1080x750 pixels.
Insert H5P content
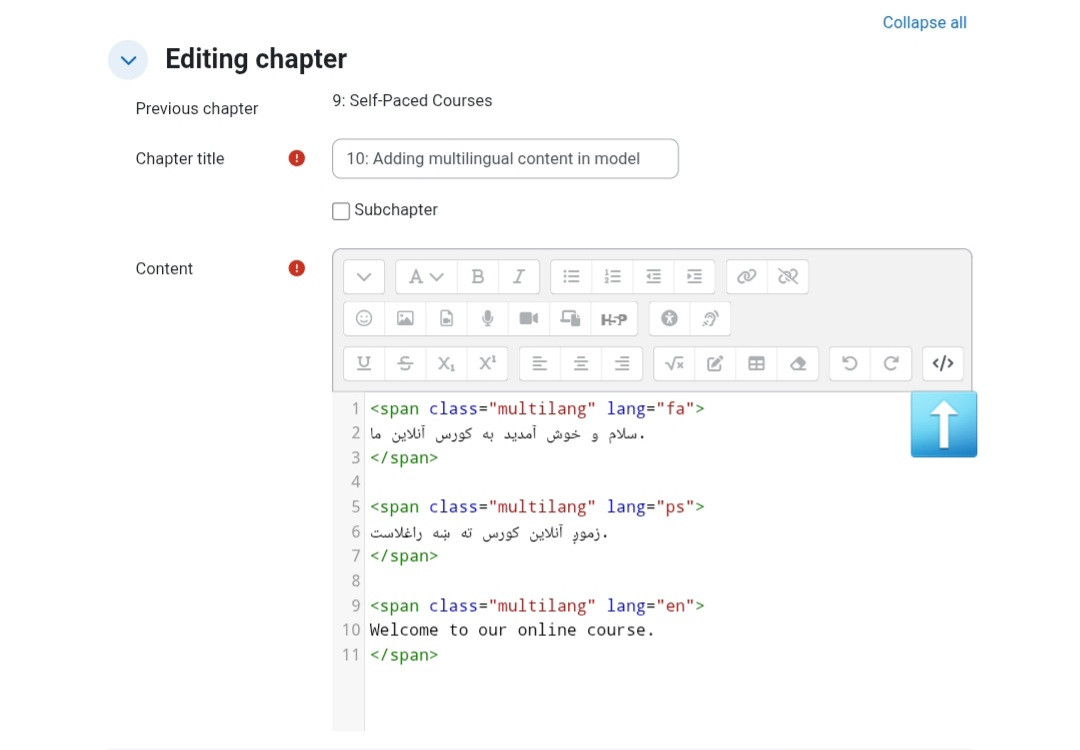pyautogui.click(x=614, y=319)
